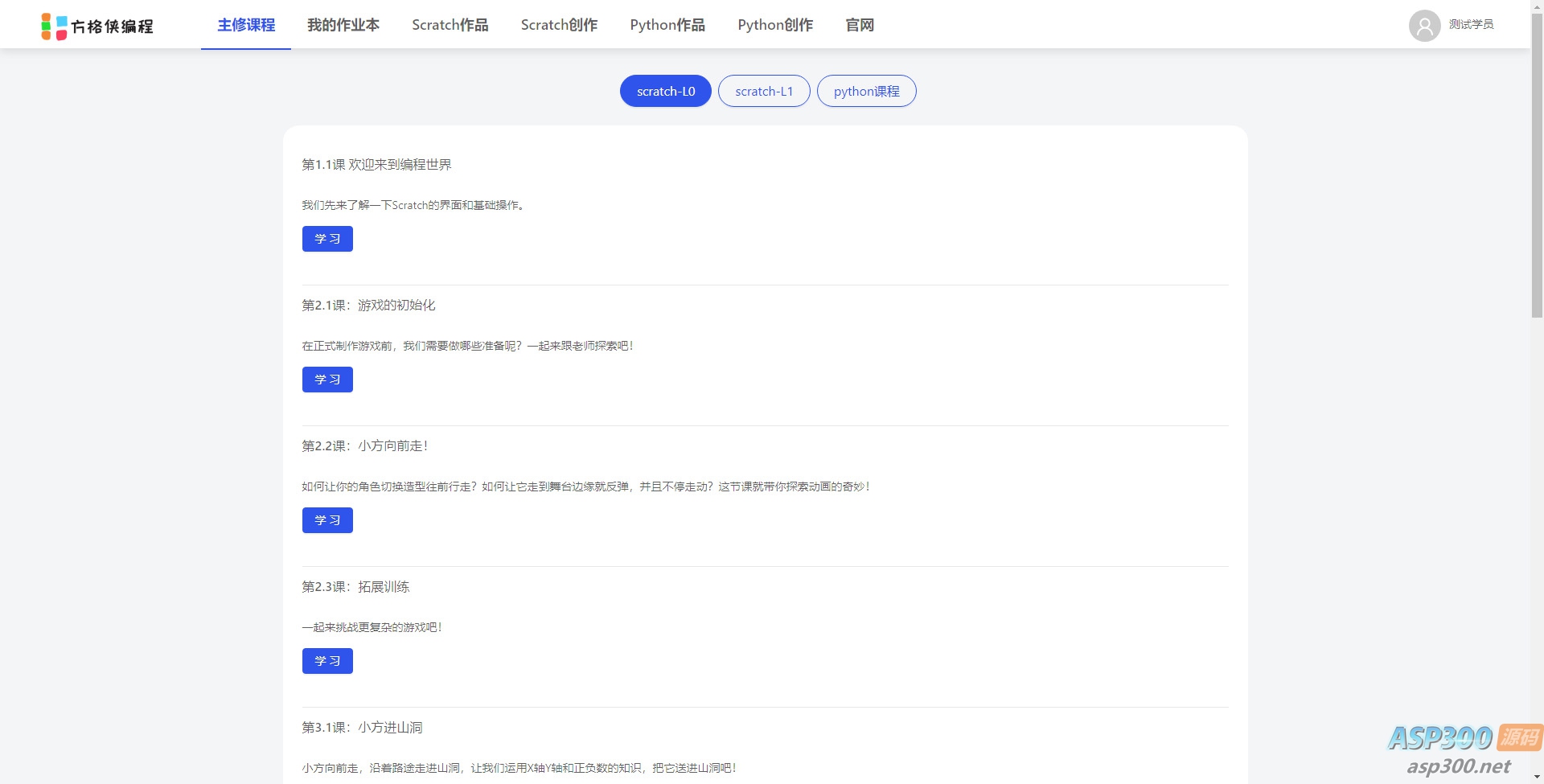Viewport: 1544px width, 784px height.
Task: Start learning 第2.1课 游戏的初始化
Action: 327,380
